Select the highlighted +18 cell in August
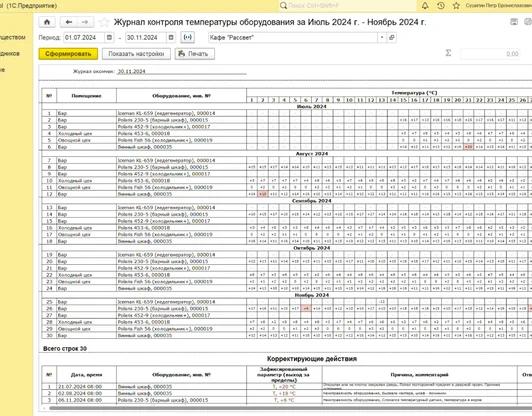Screen dimensions: 532x416 tap(263, 194)
